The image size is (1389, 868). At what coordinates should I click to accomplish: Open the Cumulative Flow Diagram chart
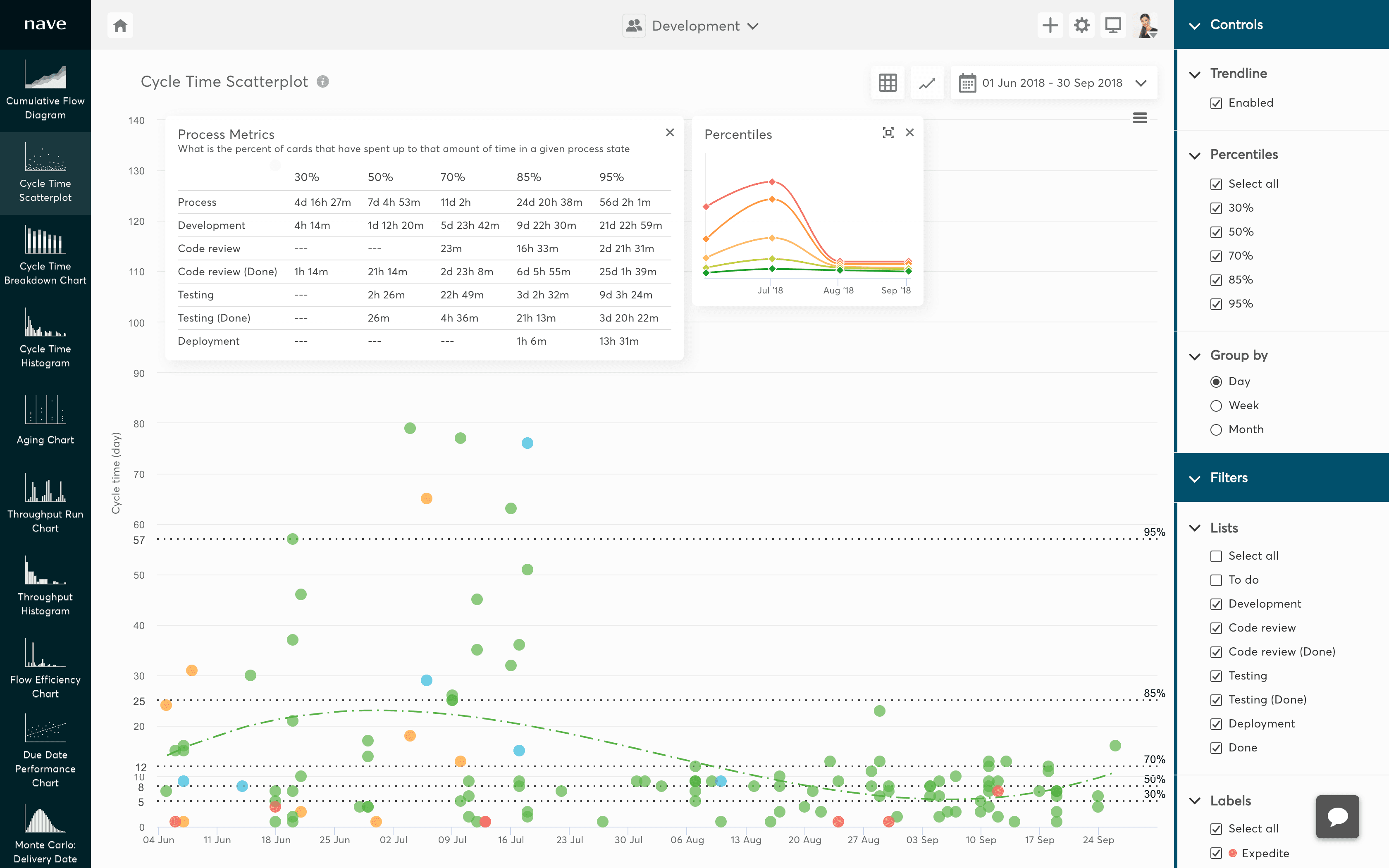[45, 89]
